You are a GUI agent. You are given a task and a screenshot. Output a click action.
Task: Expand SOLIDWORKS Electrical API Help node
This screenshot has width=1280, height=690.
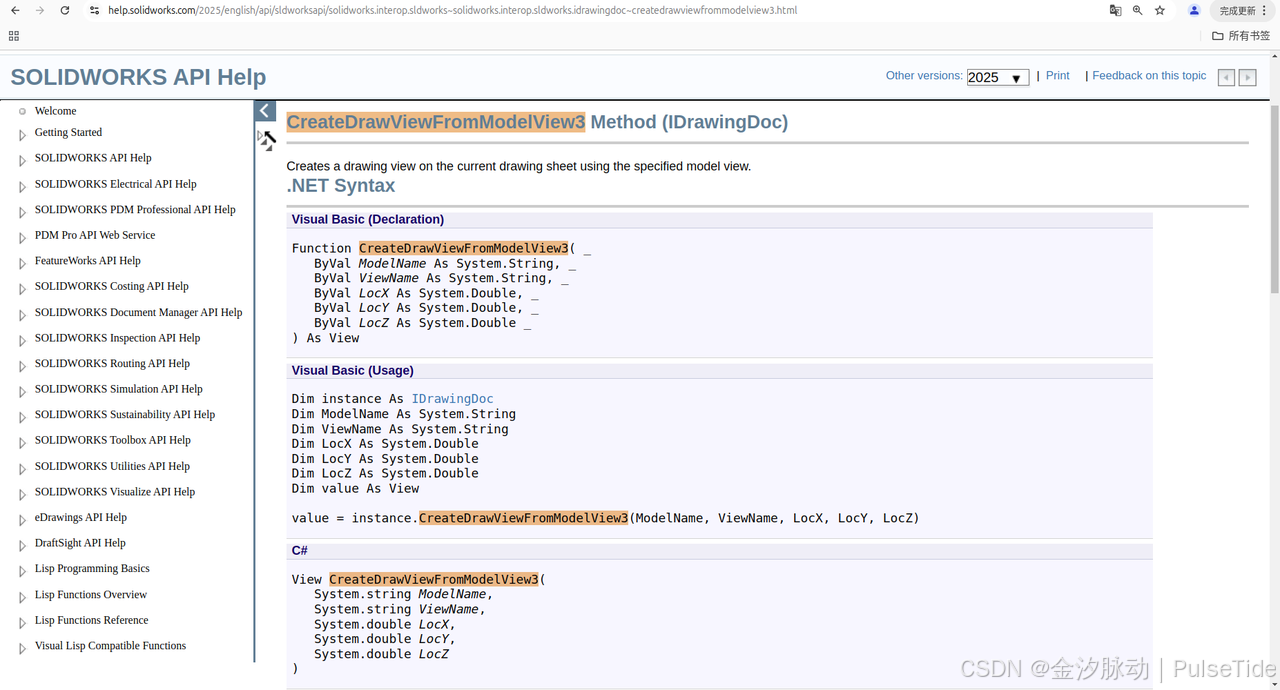(x=22, y=187)
